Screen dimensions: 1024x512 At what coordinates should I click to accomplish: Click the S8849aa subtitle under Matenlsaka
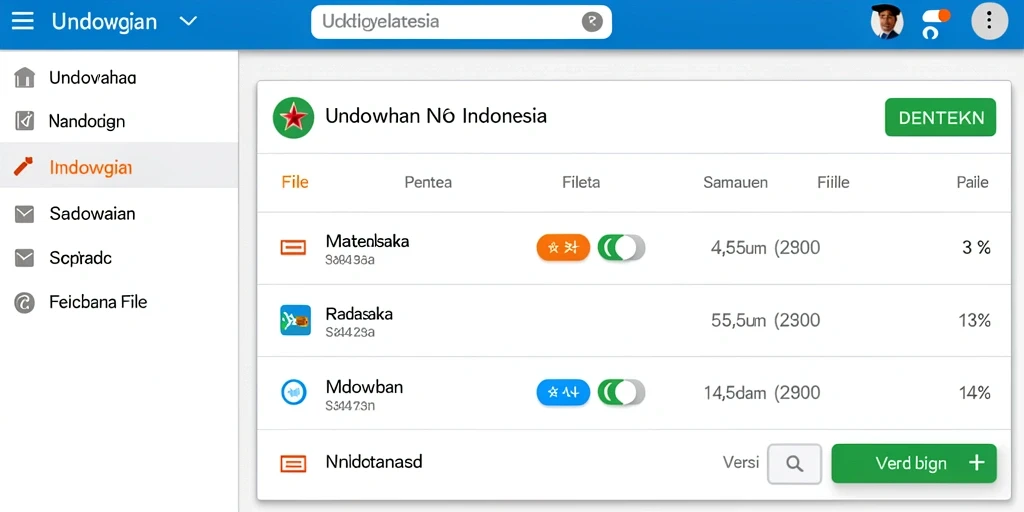click(350, 260)
